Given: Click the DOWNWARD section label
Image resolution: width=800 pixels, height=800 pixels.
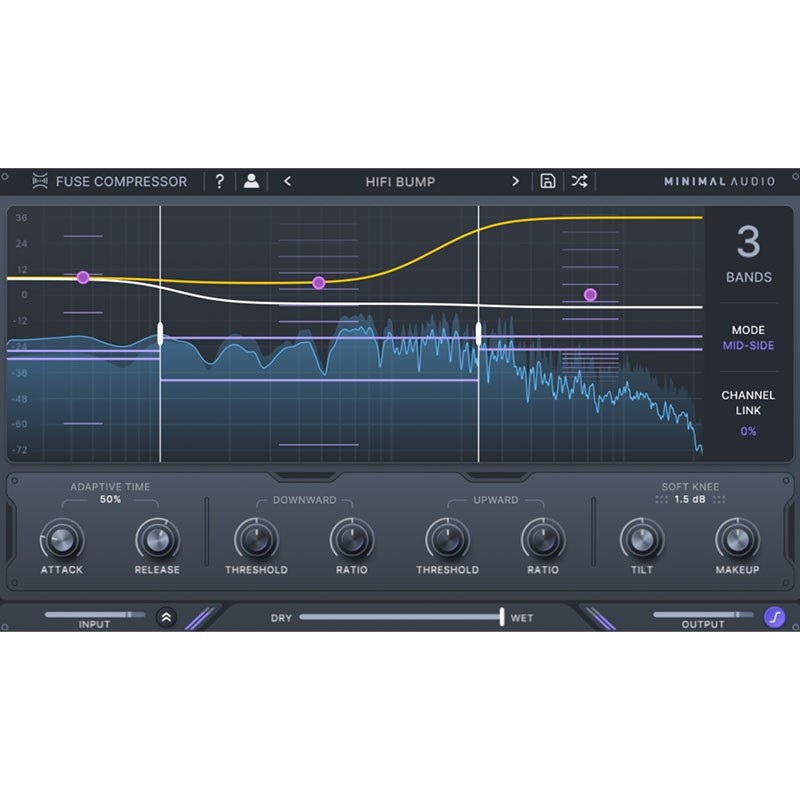Looking at the screenshot, I should point(305,500).
